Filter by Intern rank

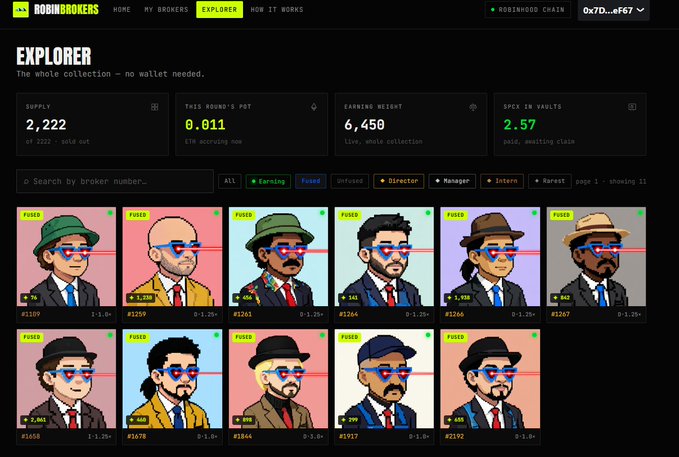502,181
